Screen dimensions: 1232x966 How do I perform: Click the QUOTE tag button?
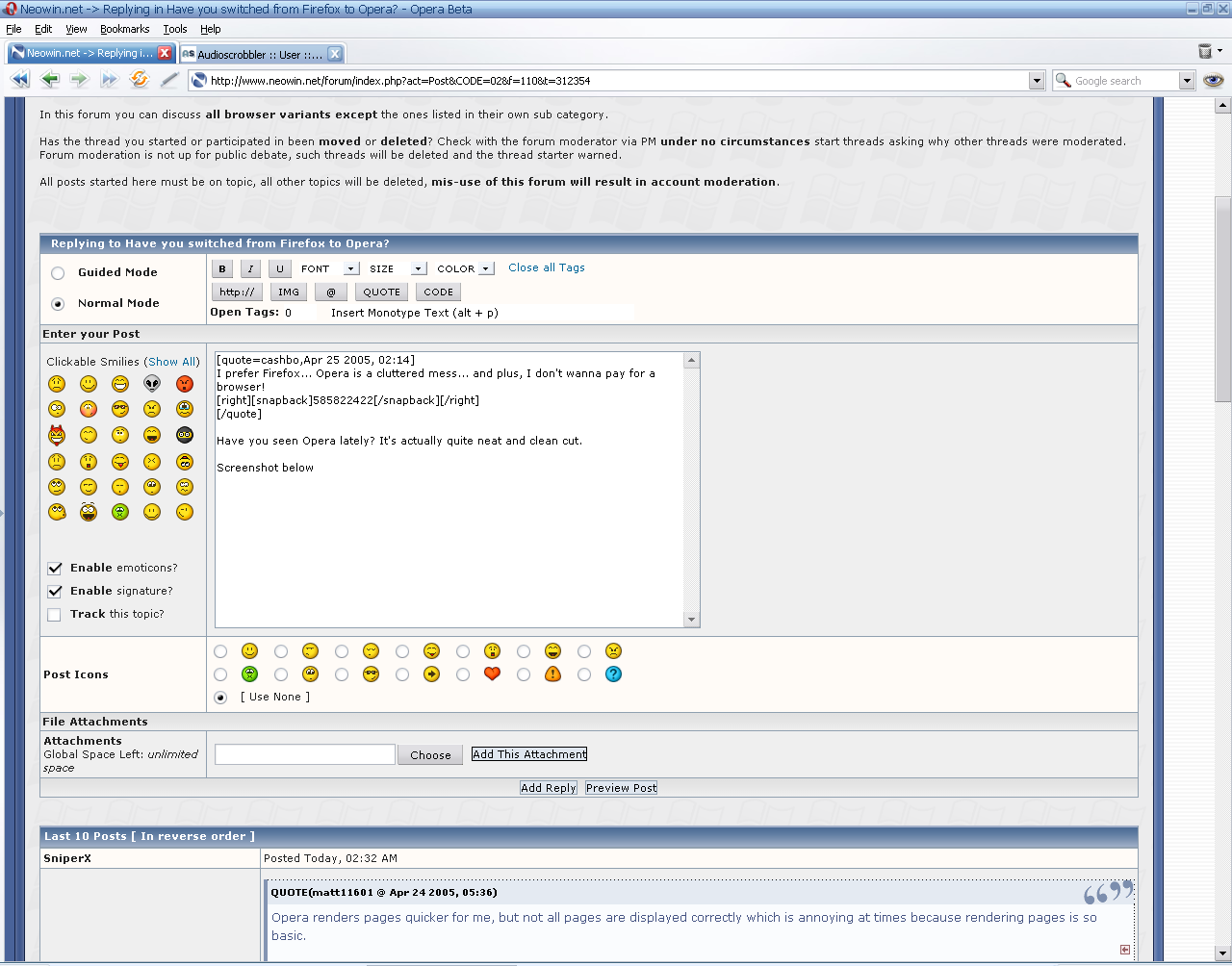pos(382,292)
